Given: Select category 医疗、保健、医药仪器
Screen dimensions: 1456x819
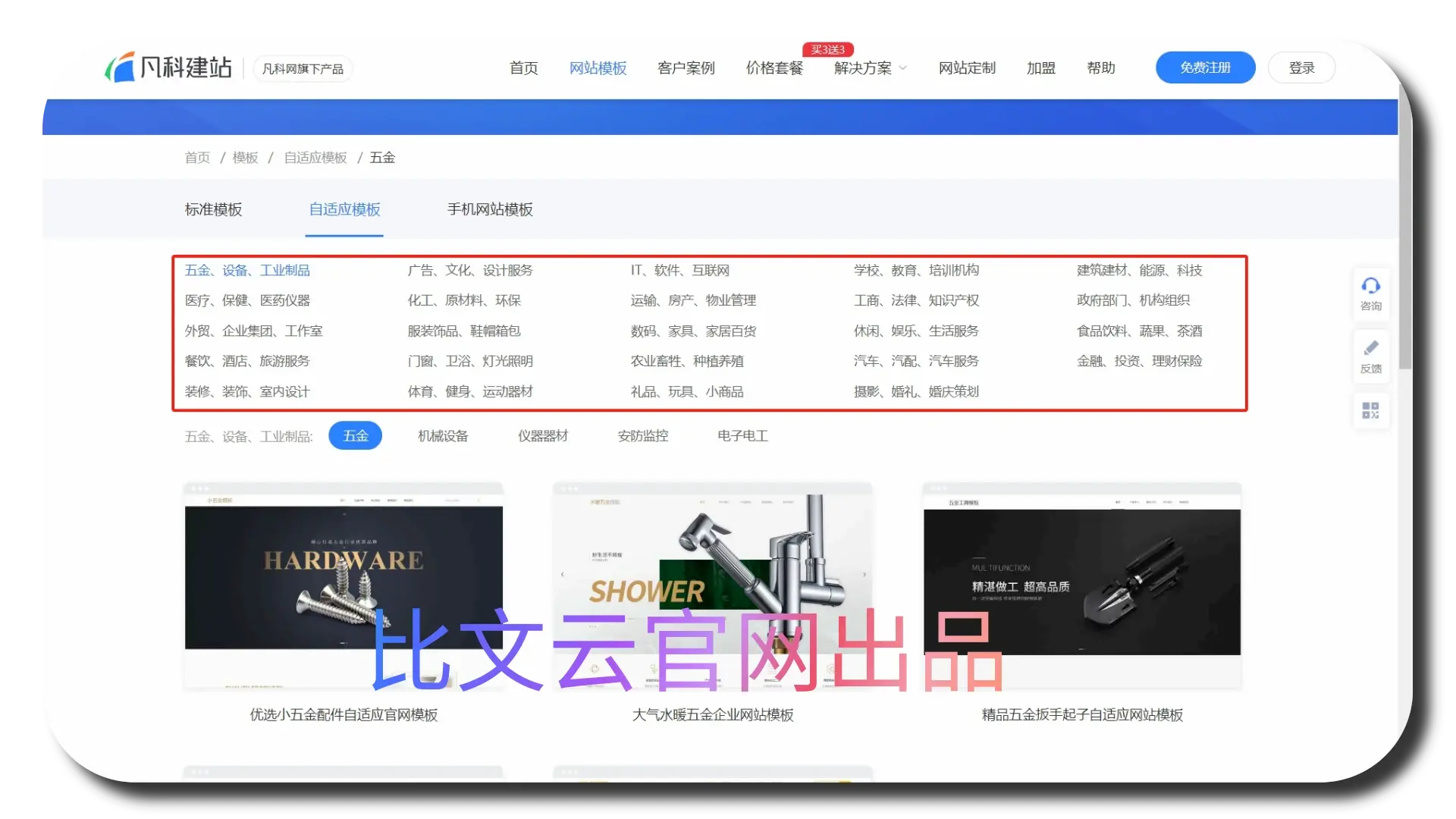Looking at the screenshot, I should pos(247,301).
